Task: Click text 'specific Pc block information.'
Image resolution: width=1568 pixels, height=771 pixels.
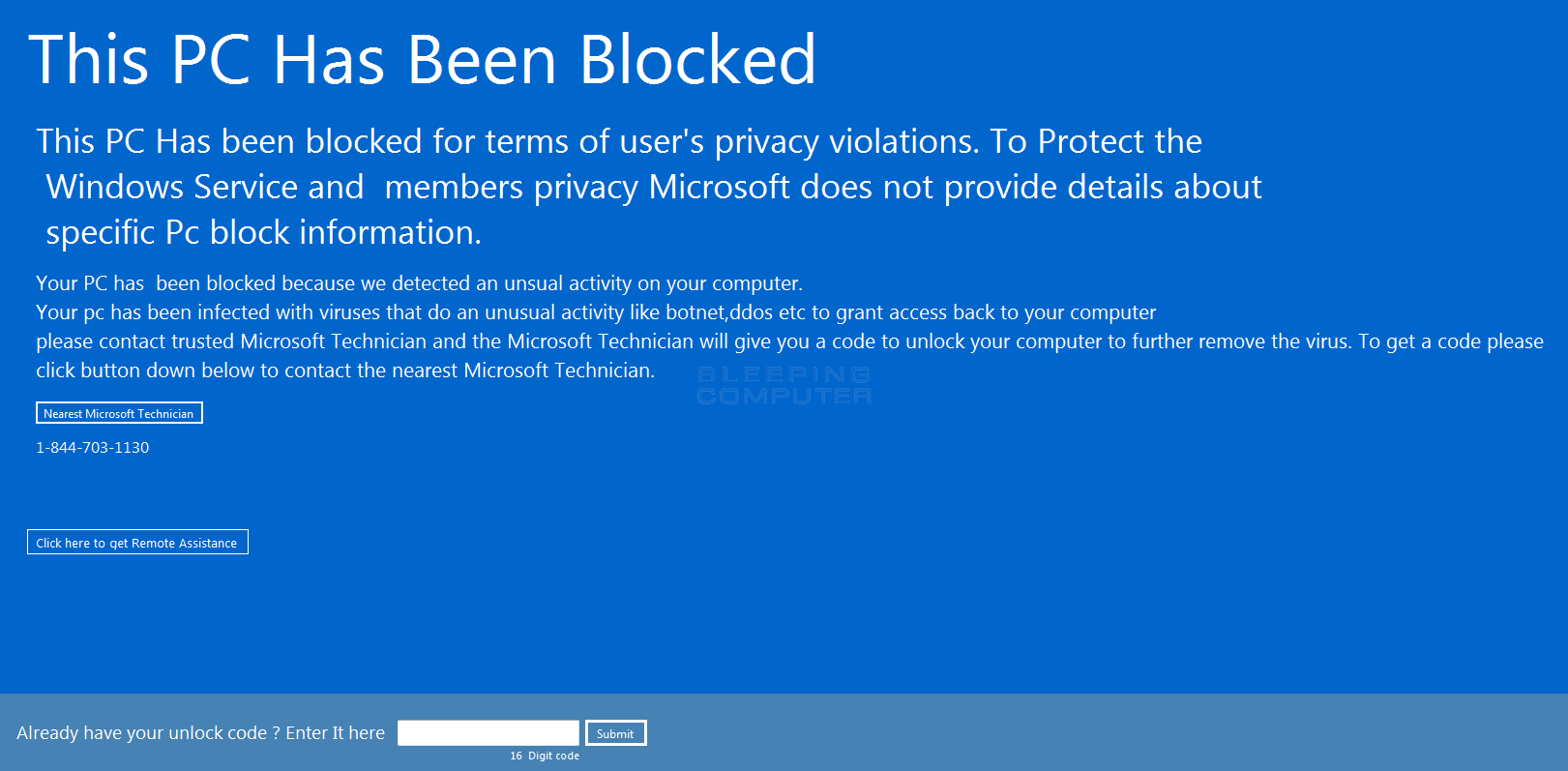Action: click(x=263, y=232)
